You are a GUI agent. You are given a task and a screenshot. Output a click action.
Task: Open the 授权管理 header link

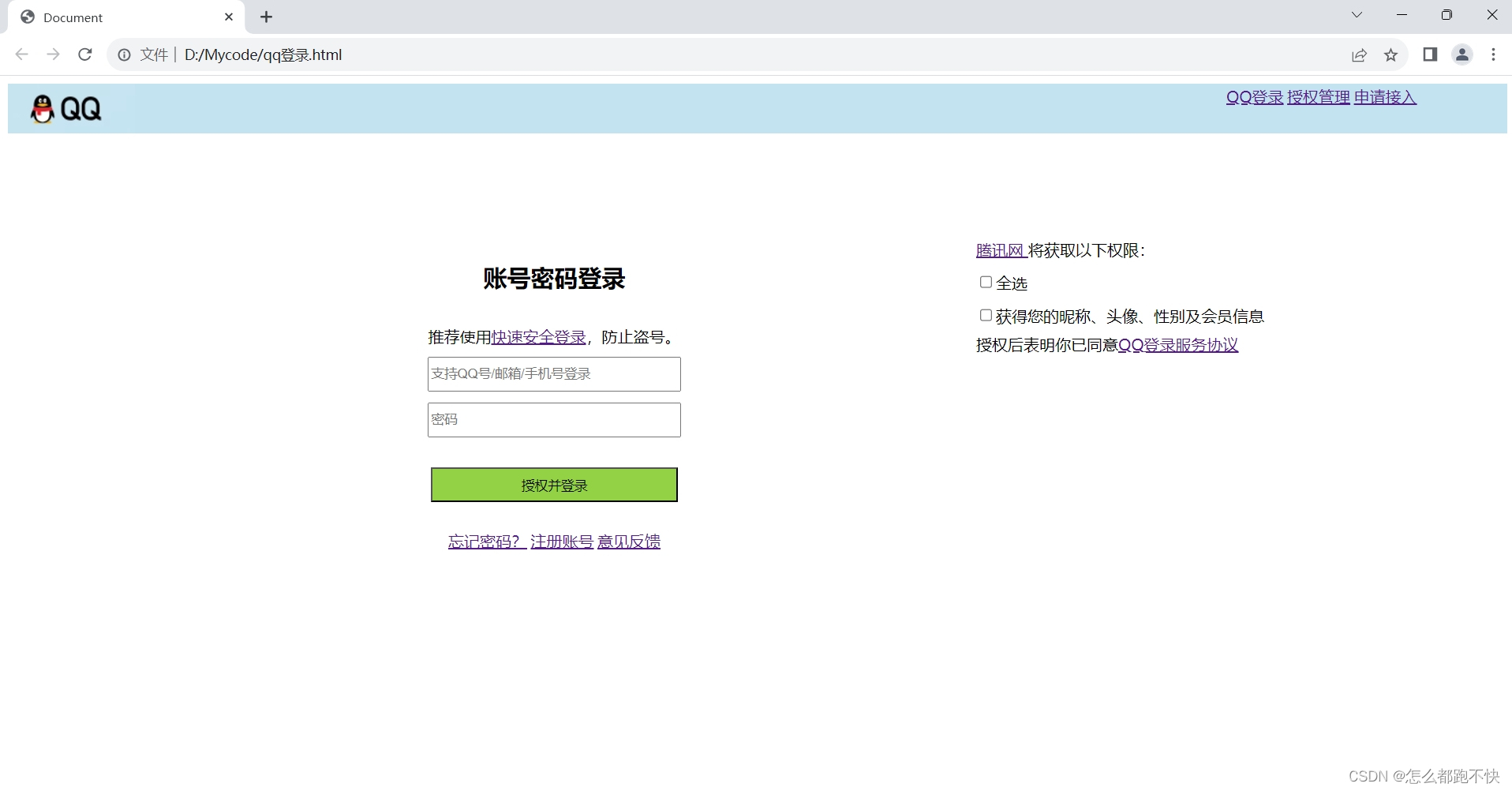pos(1319,97)
